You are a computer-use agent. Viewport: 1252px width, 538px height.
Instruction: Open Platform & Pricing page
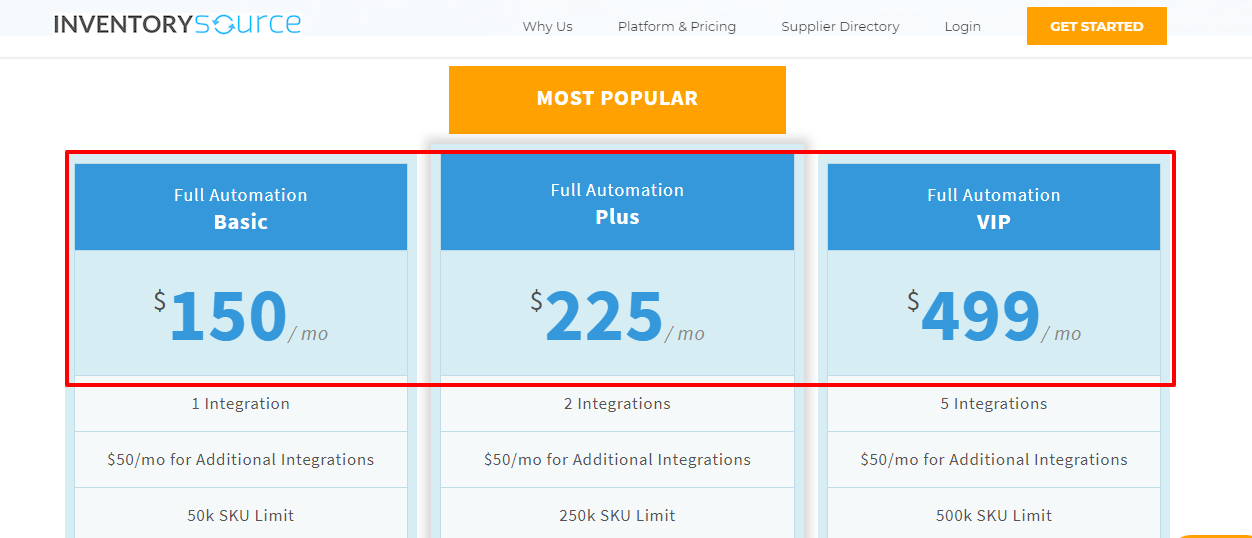677,27
